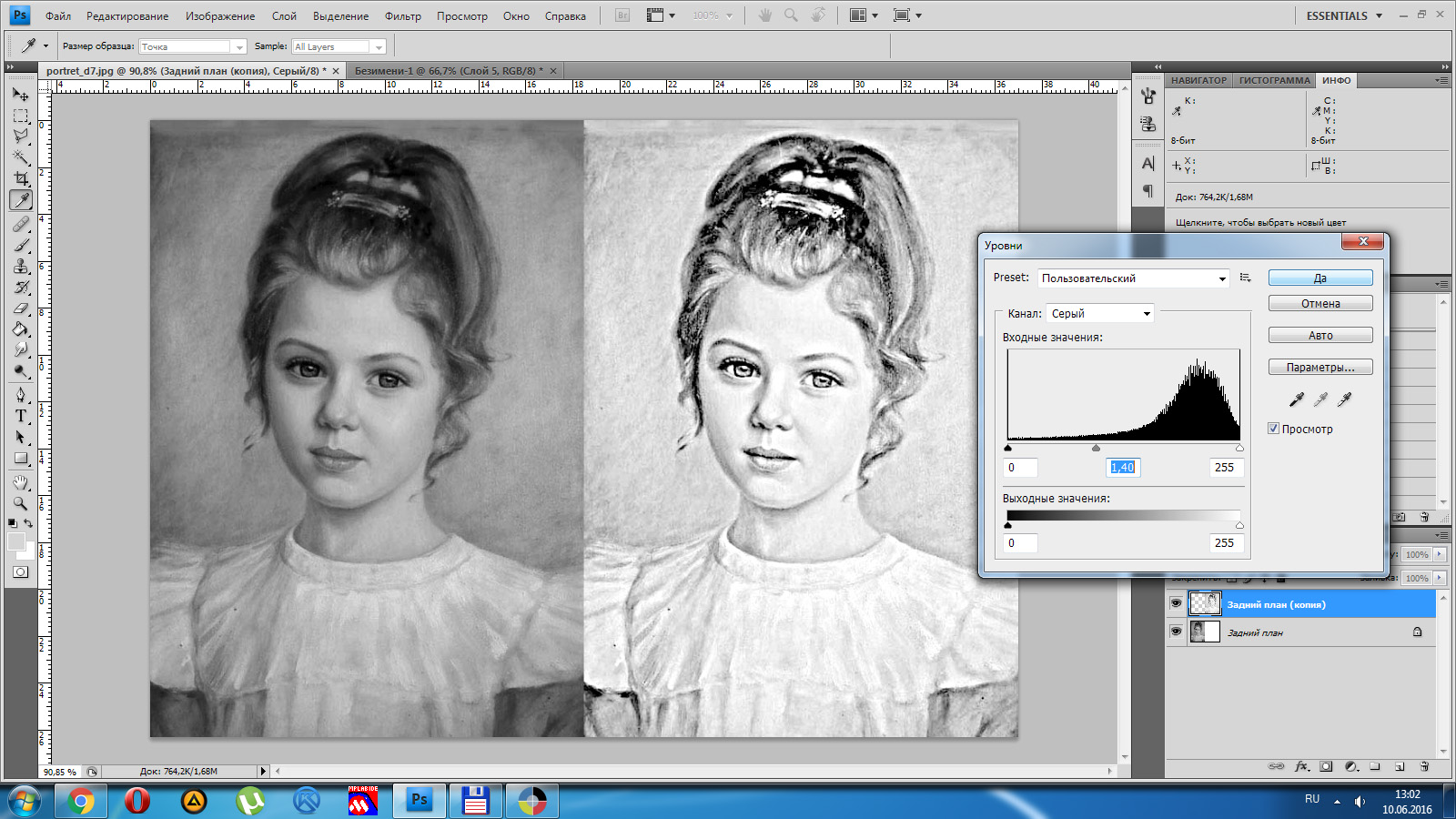The width and height of the screenshot is (1456, 819).
Task: Hide the Задний план layer
Action: click(x=1176, y=632)
